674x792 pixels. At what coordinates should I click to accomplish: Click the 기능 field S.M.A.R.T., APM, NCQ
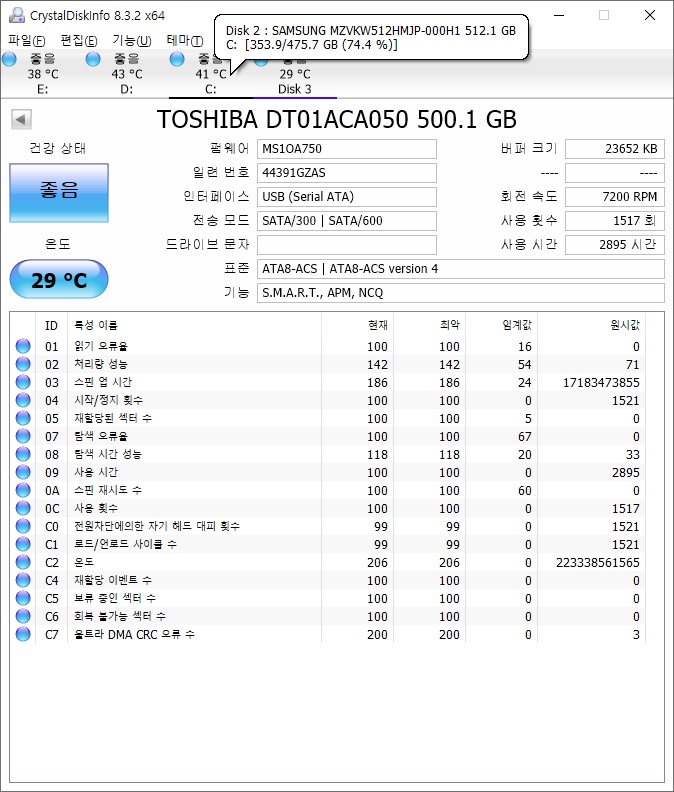coord(461,293)
